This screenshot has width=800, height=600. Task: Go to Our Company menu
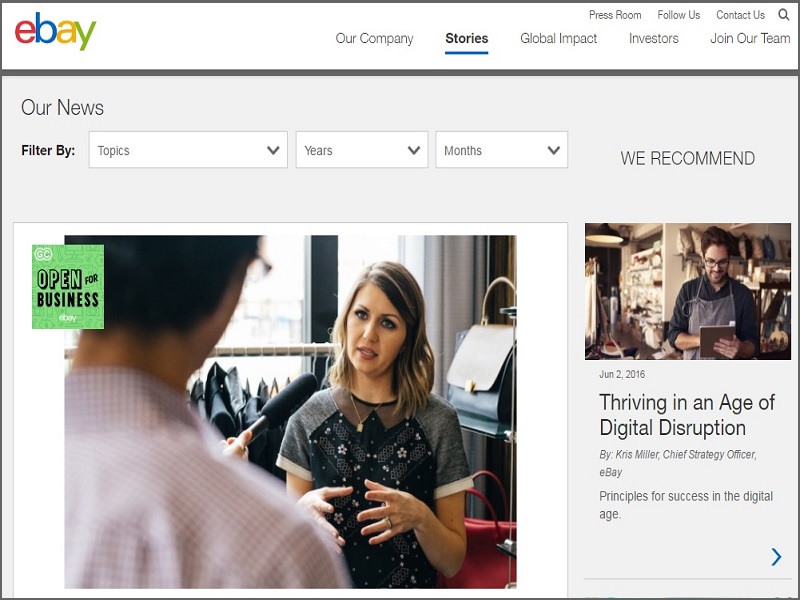(374, 39)
